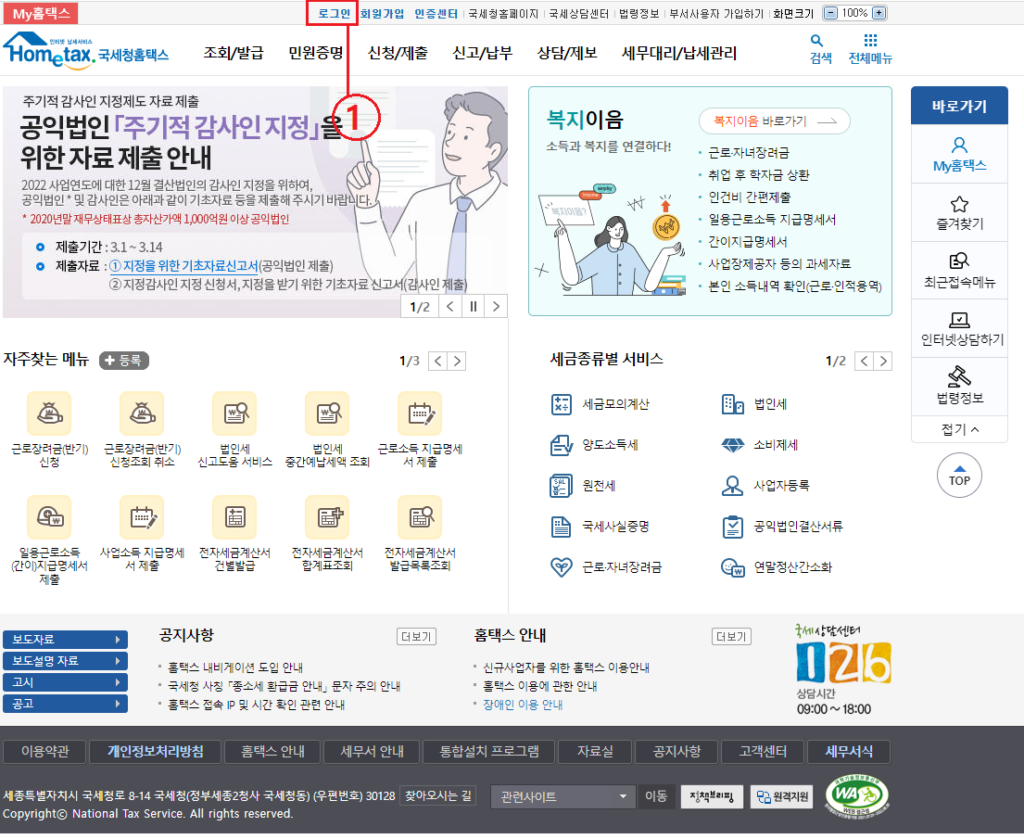Open the 전체메뉴 grid icon
Screen dimensions: 1024x839
(870, 40)
